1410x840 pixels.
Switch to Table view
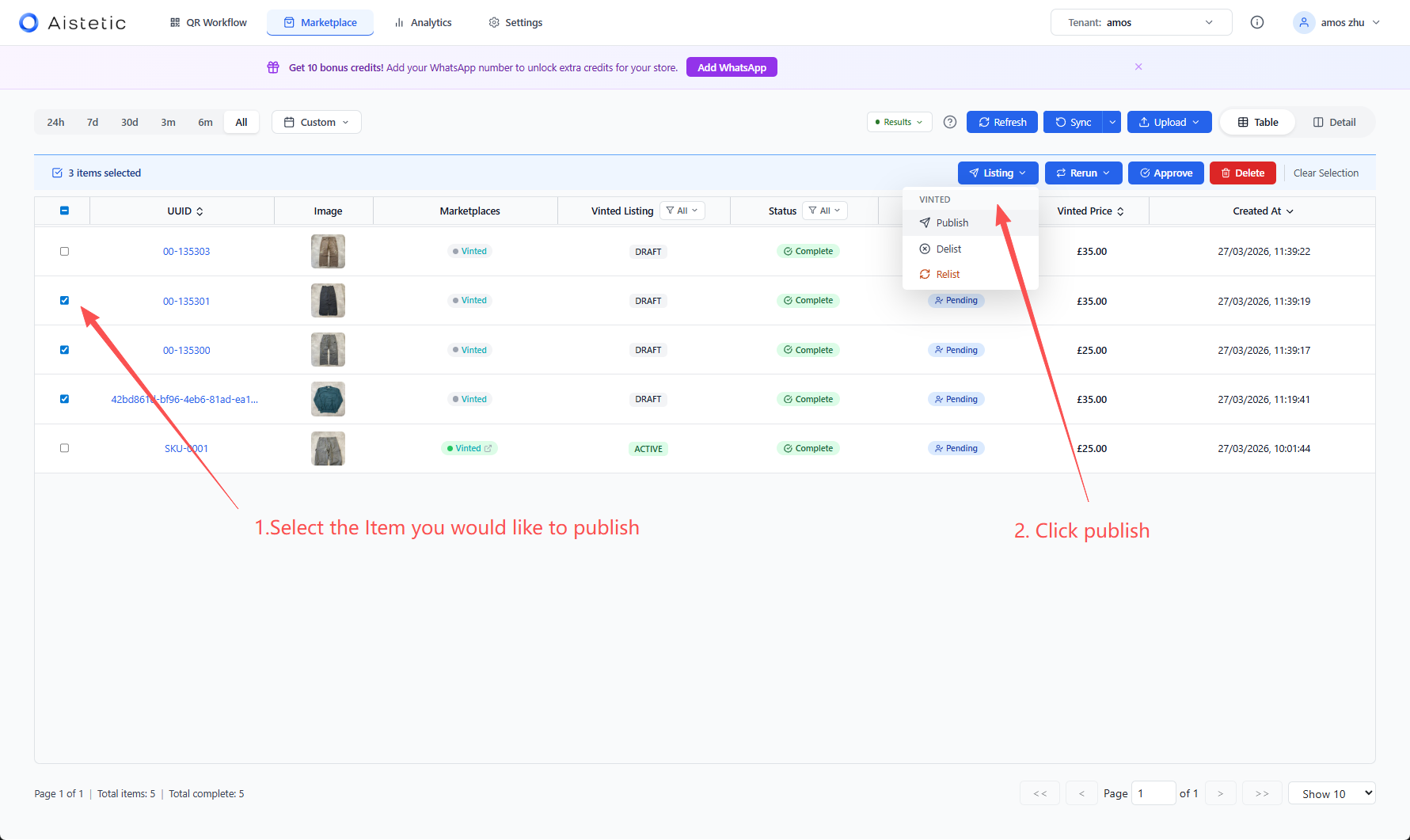1257,122
